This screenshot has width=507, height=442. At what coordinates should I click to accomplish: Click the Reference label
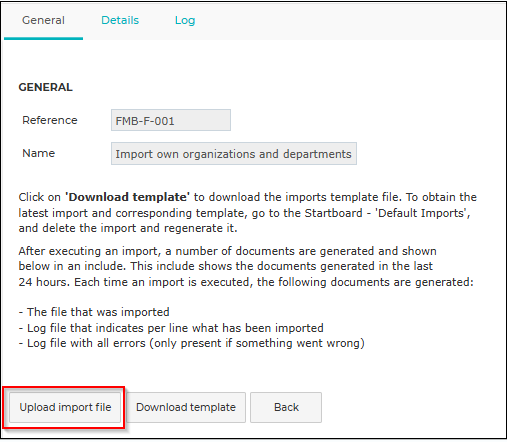[50, 120]
